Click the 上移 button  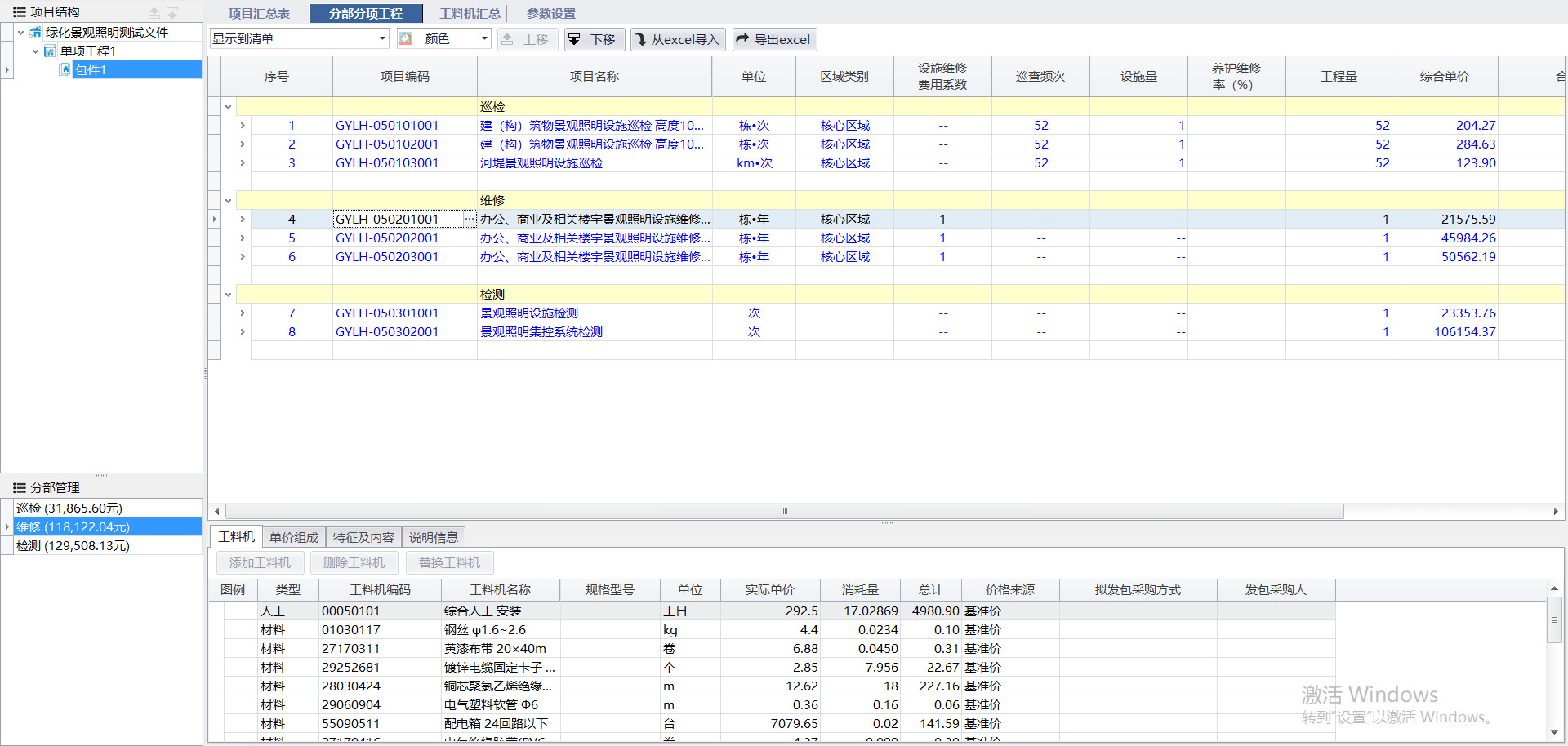coord(528,39)
